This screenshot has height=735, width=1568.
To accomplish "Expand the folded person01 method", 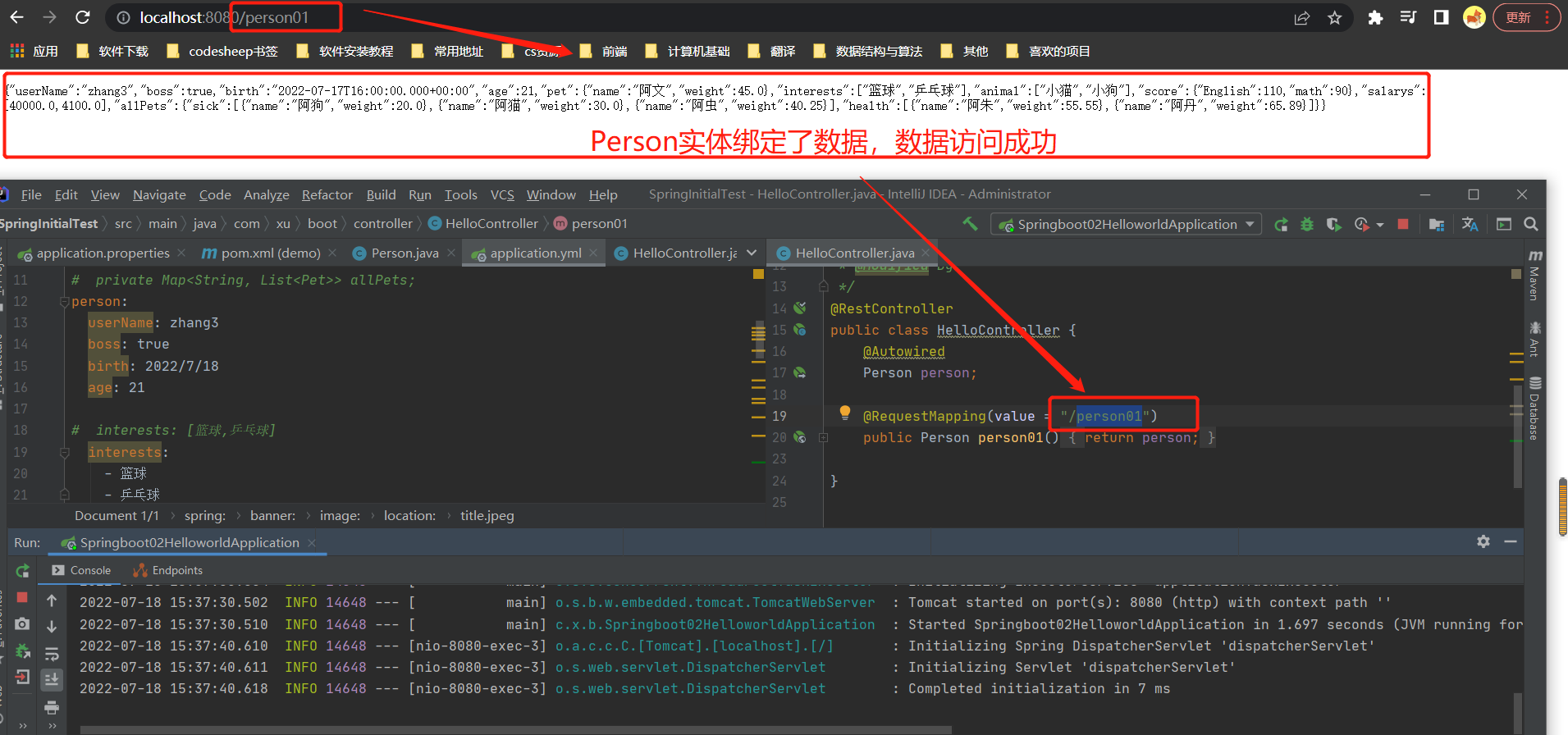I will (823, 438).
